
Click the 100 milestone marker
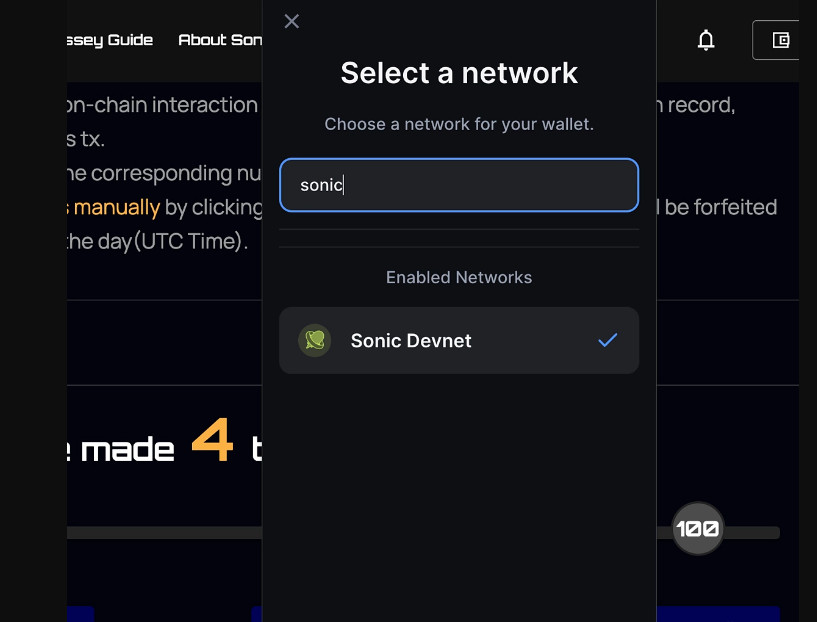698,529
